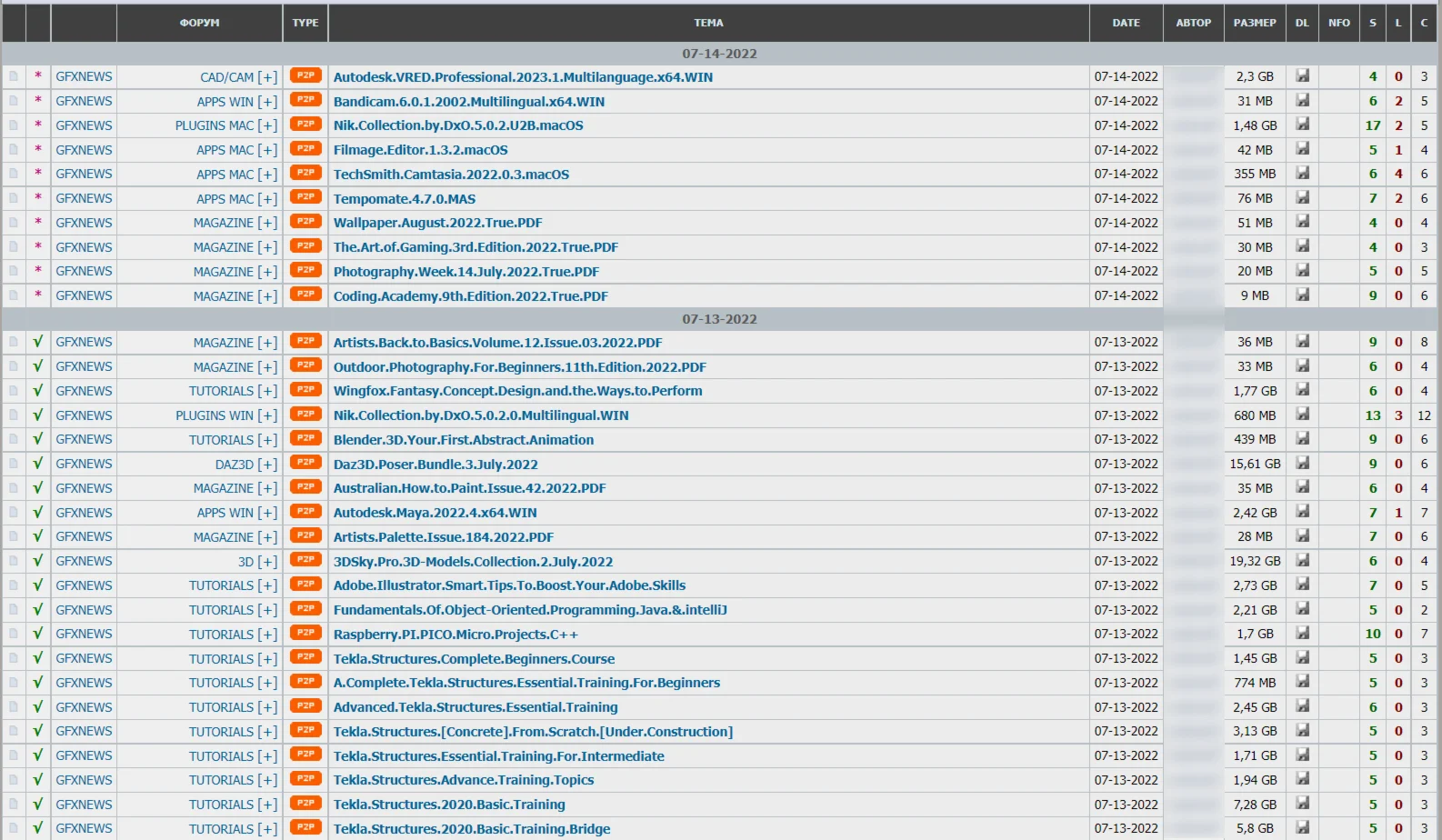Open the Fundamentals.Of.Object-Oriented.Programming.Java topic link
Viewport: 1442px width, 840px height.
tap(530, 610)
